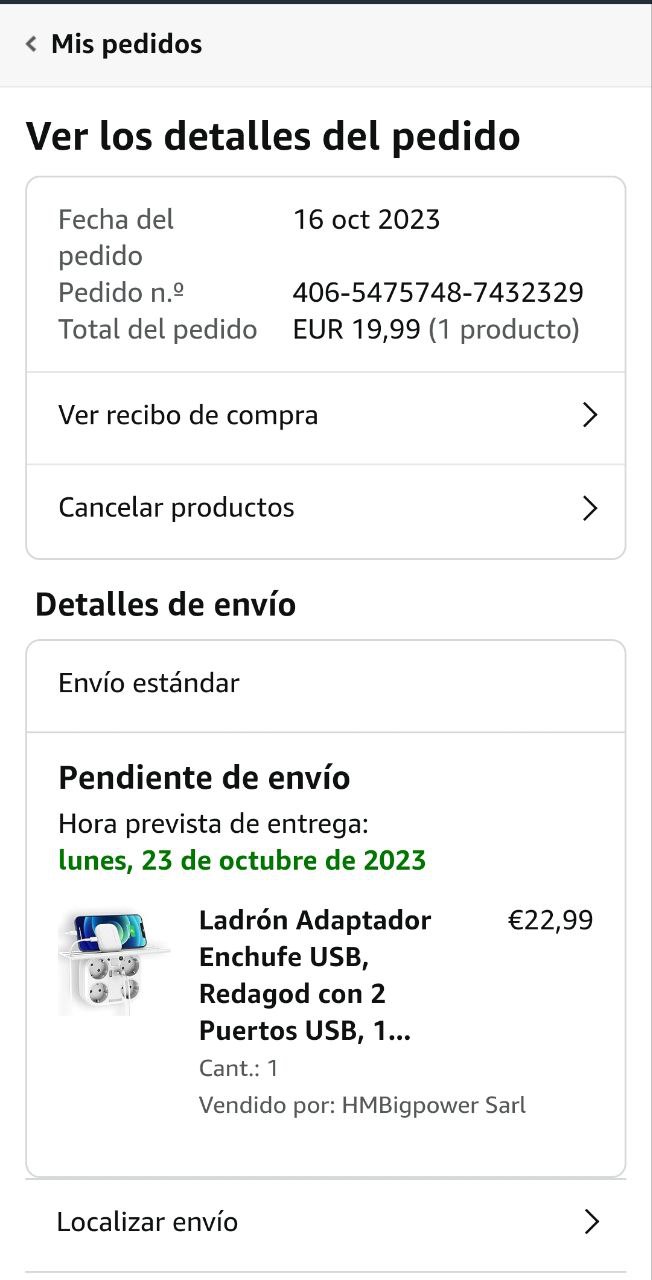Image resolution: width=652 pixels, height=1280 pixels.
Task: Go back via Mis pedidos label
Action: coord(126,44)
